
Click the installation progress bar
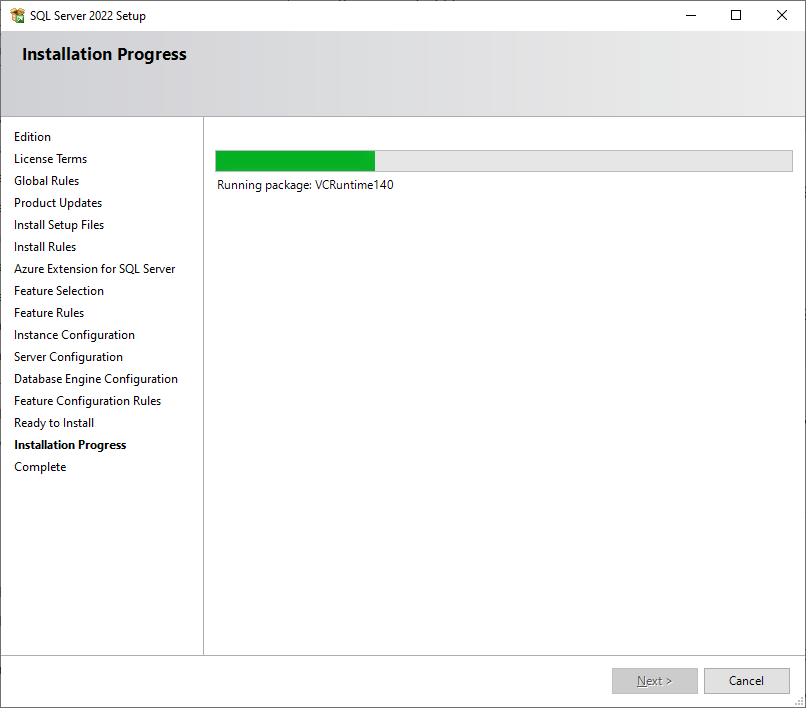[x=503, y=160]
